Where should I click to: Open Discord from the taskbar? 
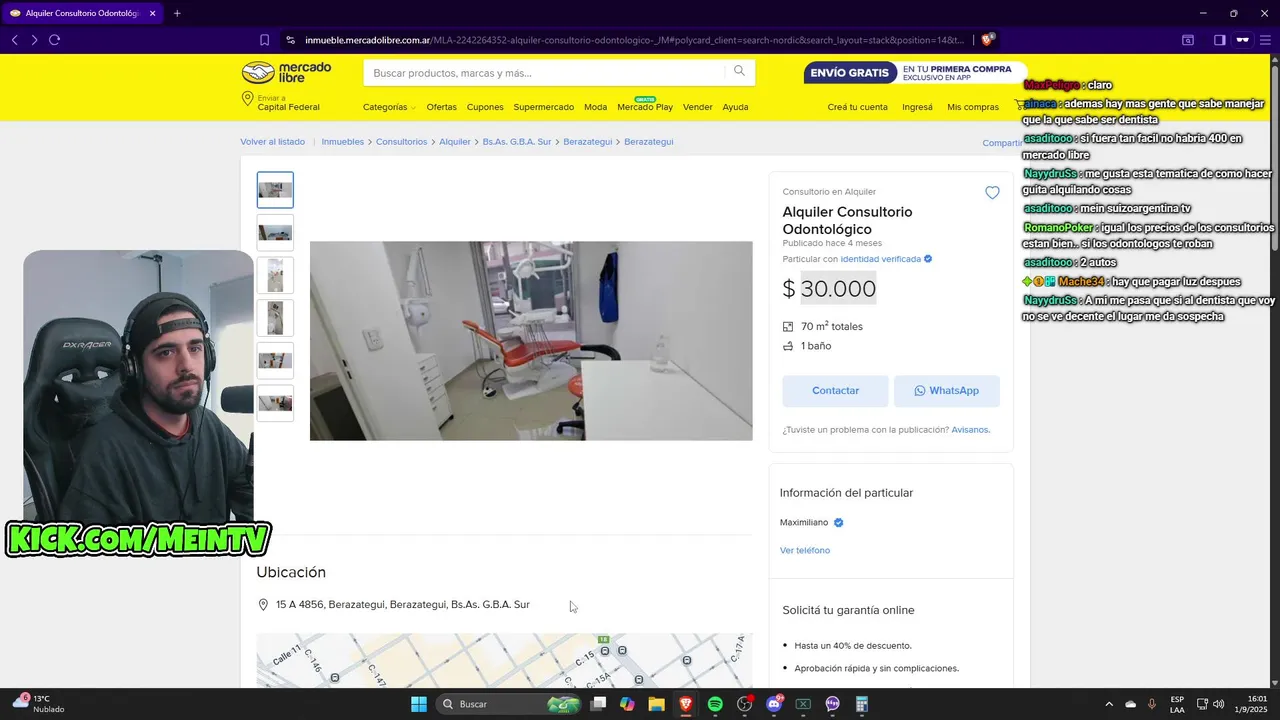774,704
